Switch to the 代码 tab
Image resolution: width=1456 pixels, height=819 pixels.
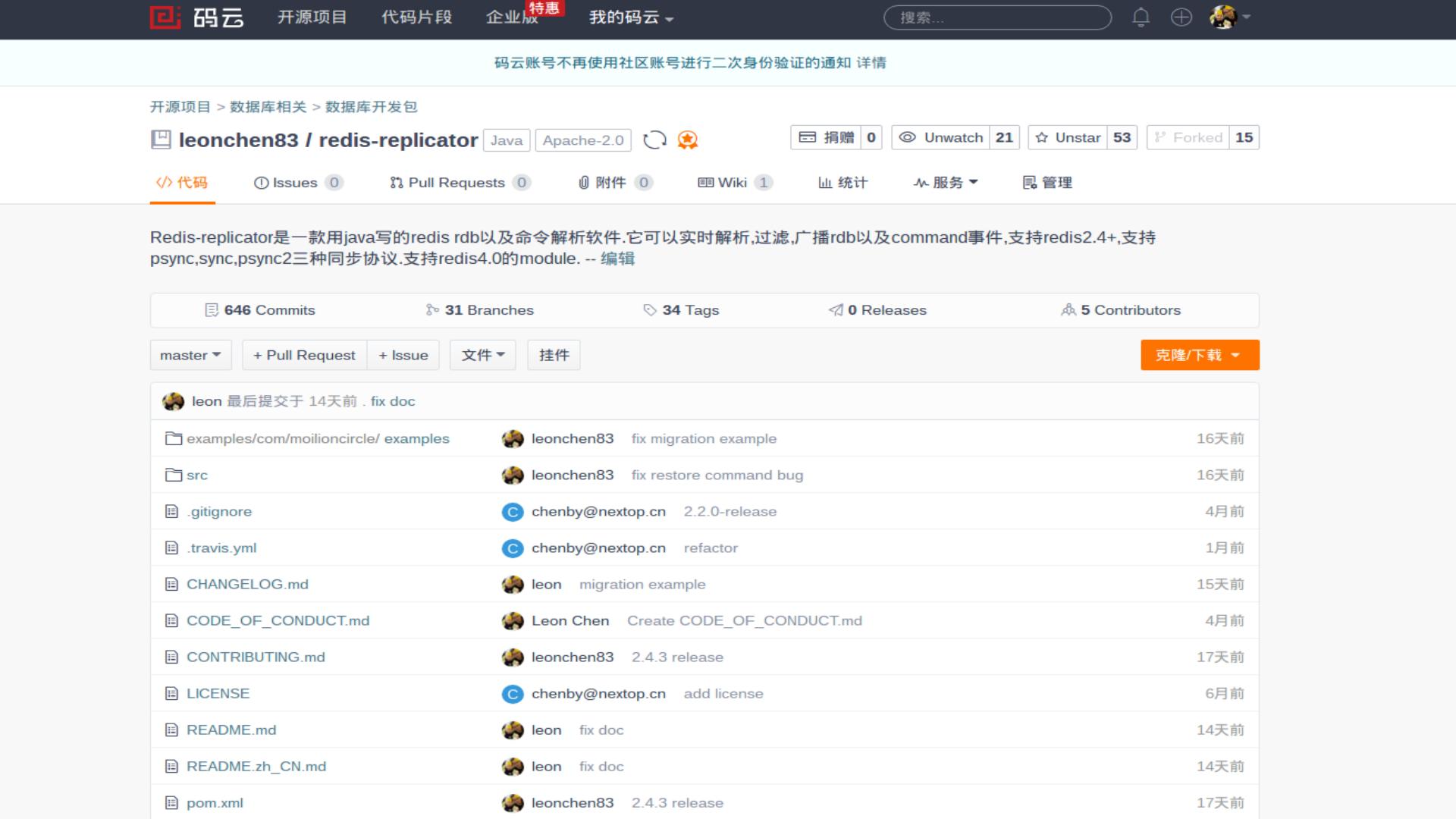coord(182,183)
